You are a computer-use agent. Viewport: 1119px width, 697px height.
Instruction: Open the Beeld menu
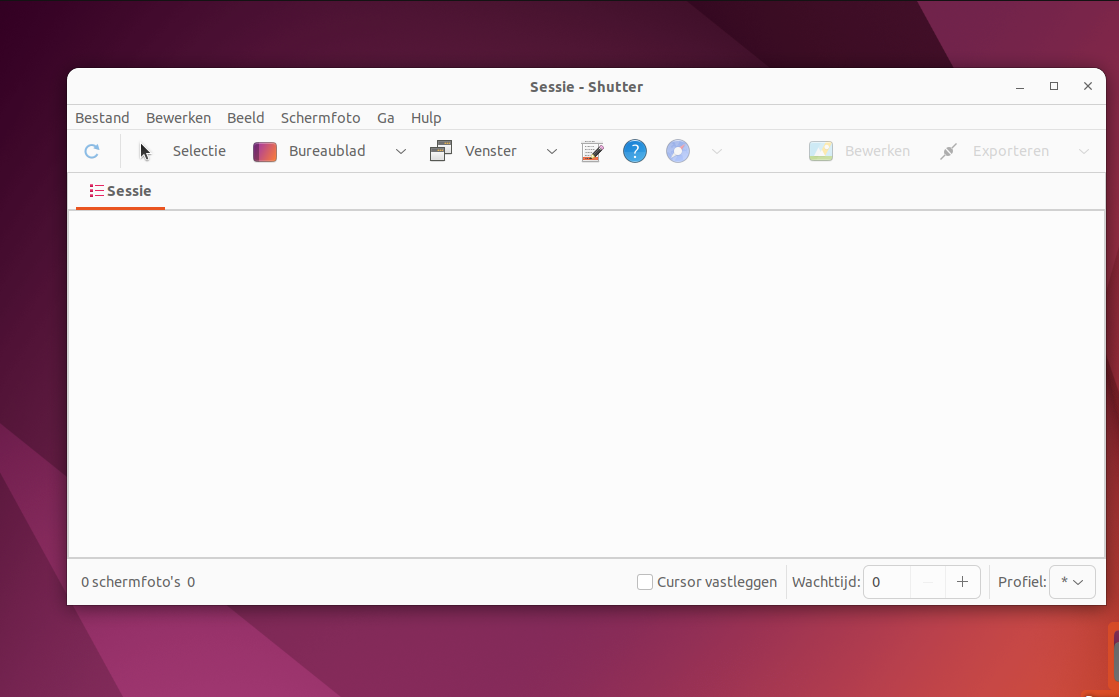pos(245,118)
